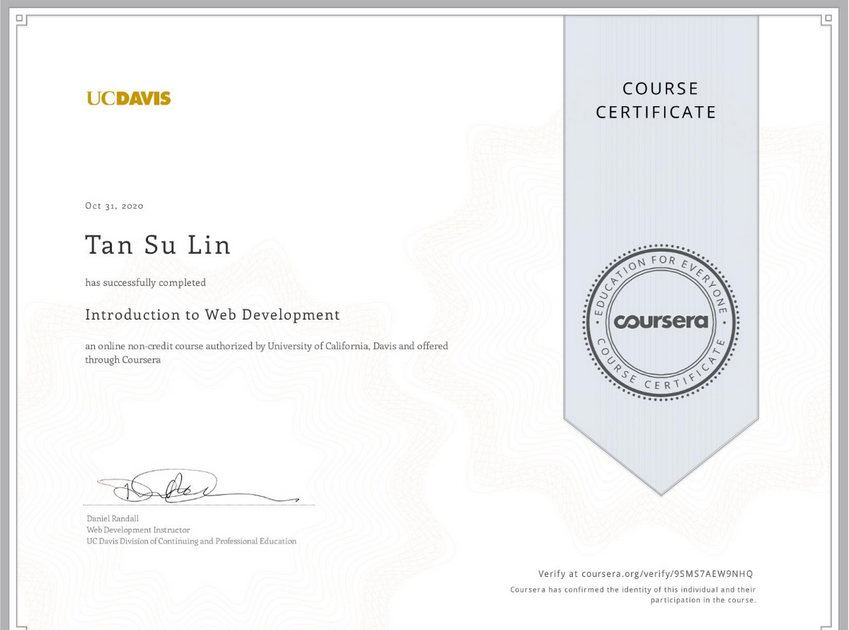Image resolution: width=849 pixels, height=630 pixels.
Task: Click the recipient name 'Tan Su Lin'
Action: coord(157,245)
